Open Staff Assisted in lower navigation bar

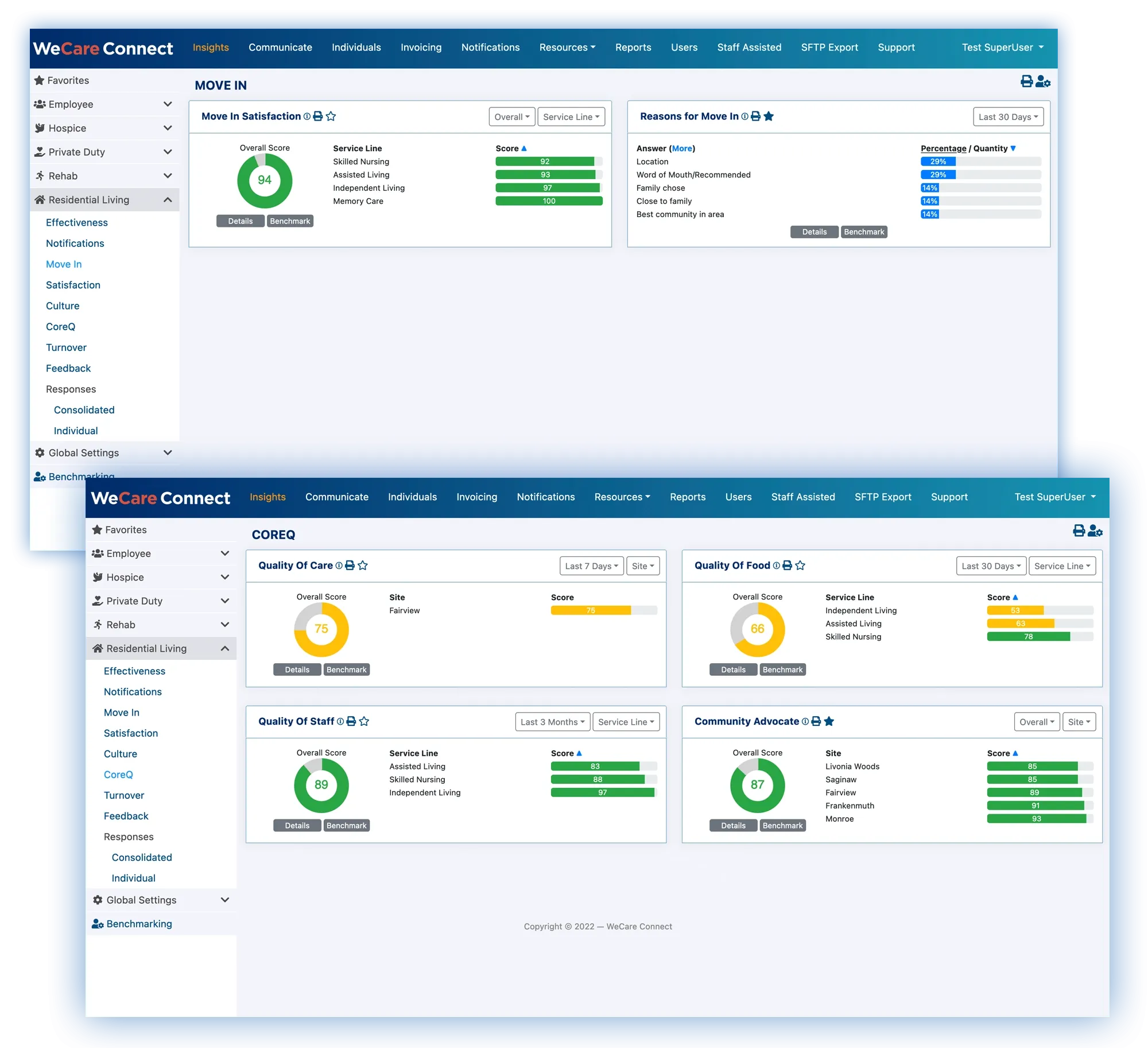pos(802,497)
